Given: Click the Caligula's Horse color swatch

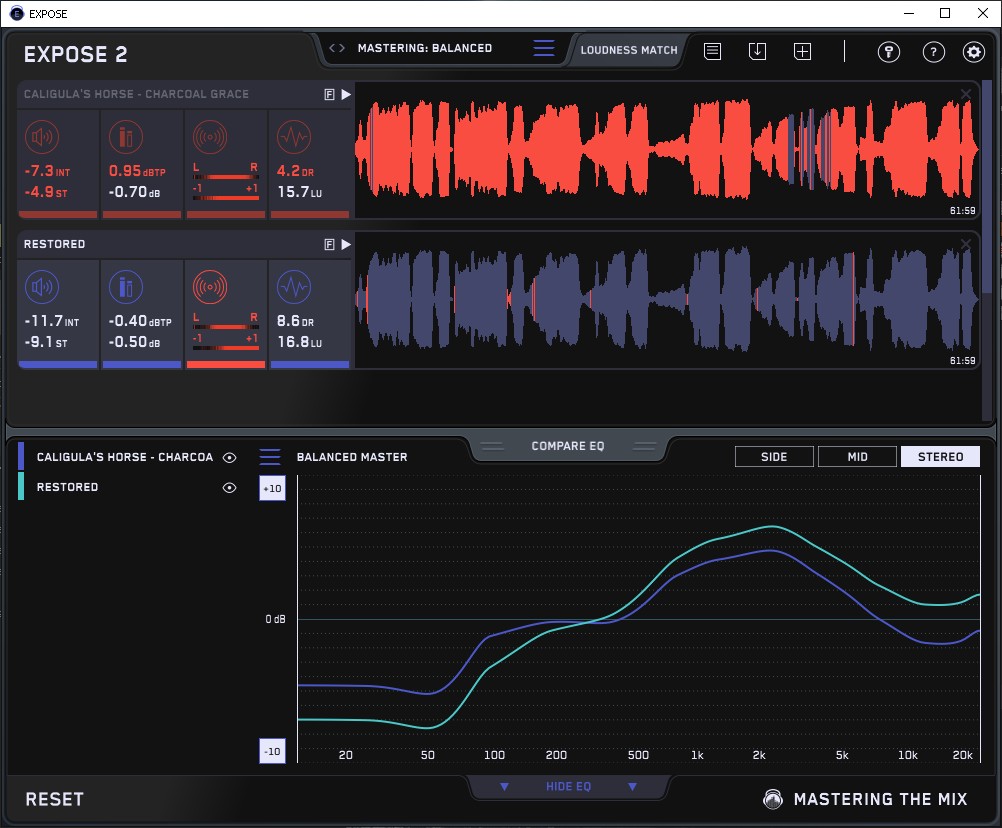Looking at the screenshot, I should (x=21, y=457).
